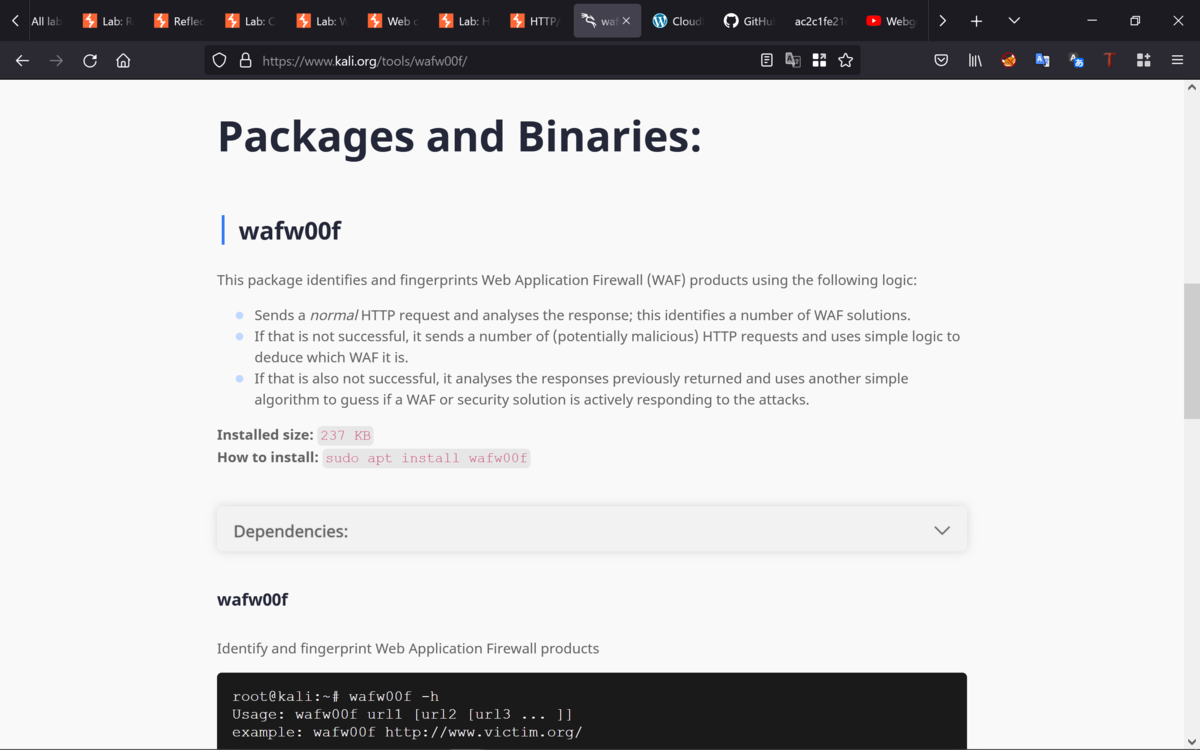
Task: Switch to the Lab: R tab
Action: click(x=108, y=21)
